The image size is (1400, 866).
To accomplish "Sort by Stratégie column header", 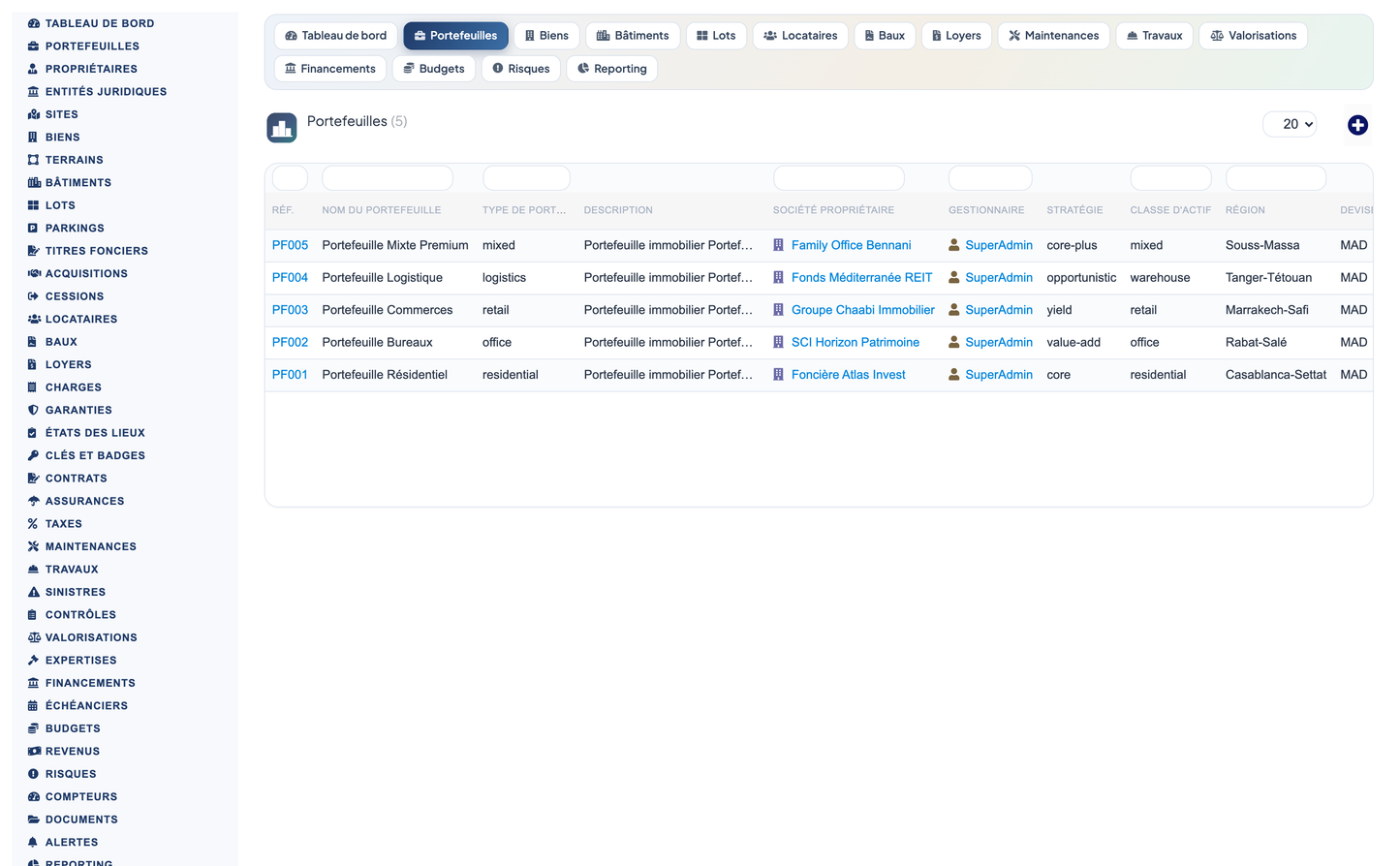I will (x=1074, y=210).
